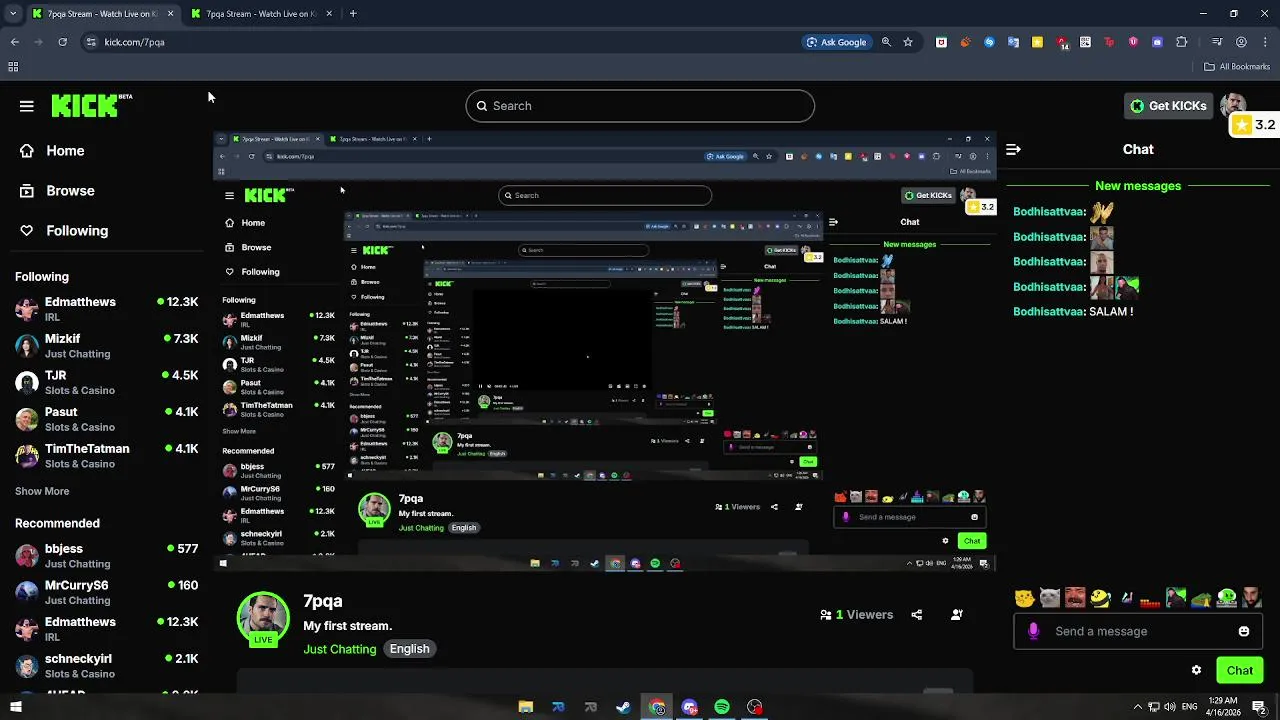Open Chrome apps grid icon
The width and height of the screenshot is (1280, 720).
click(13, 67)
